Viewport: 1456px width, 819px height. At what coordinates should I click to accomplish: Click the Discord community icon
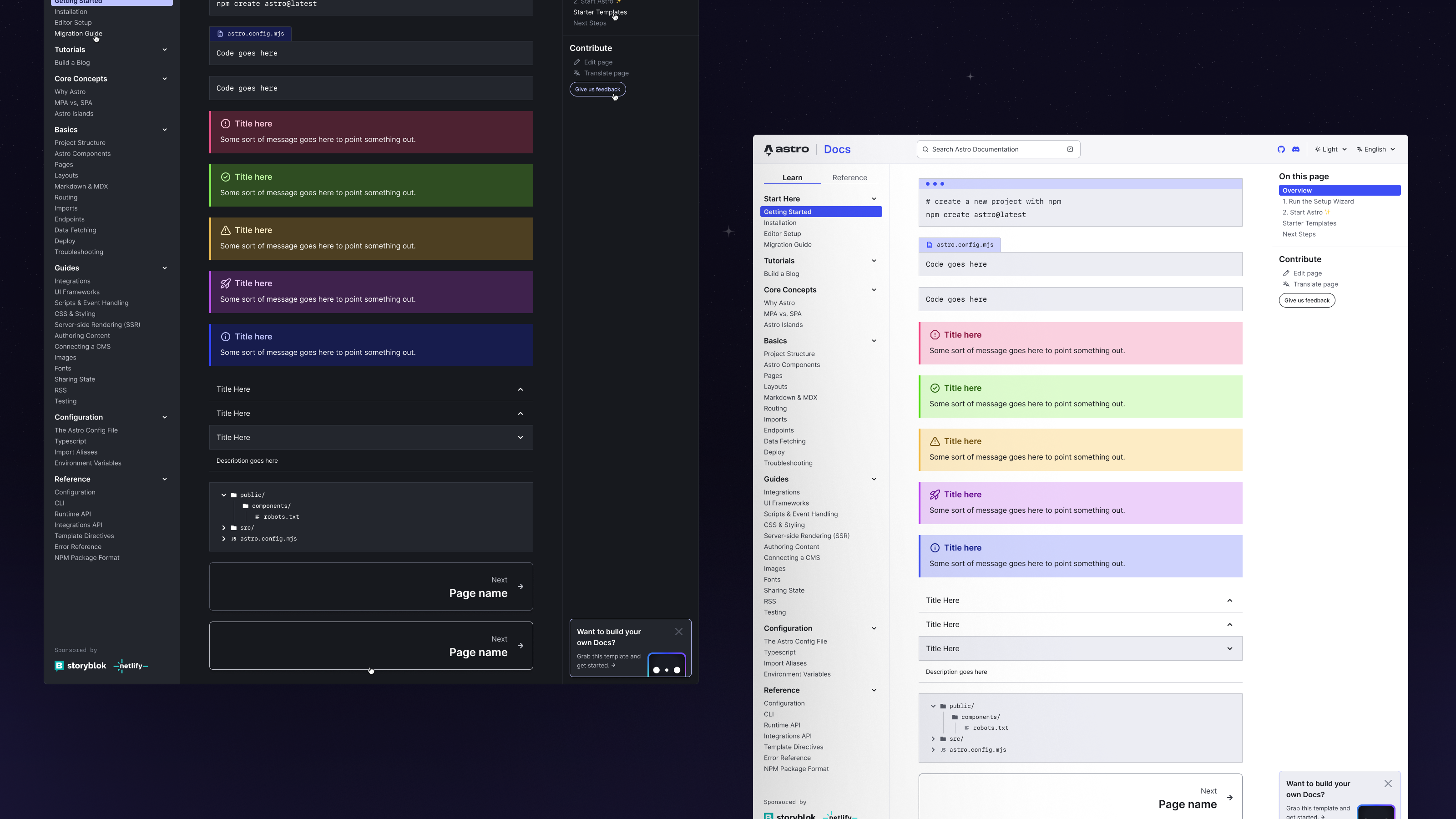pos(1295,149)
